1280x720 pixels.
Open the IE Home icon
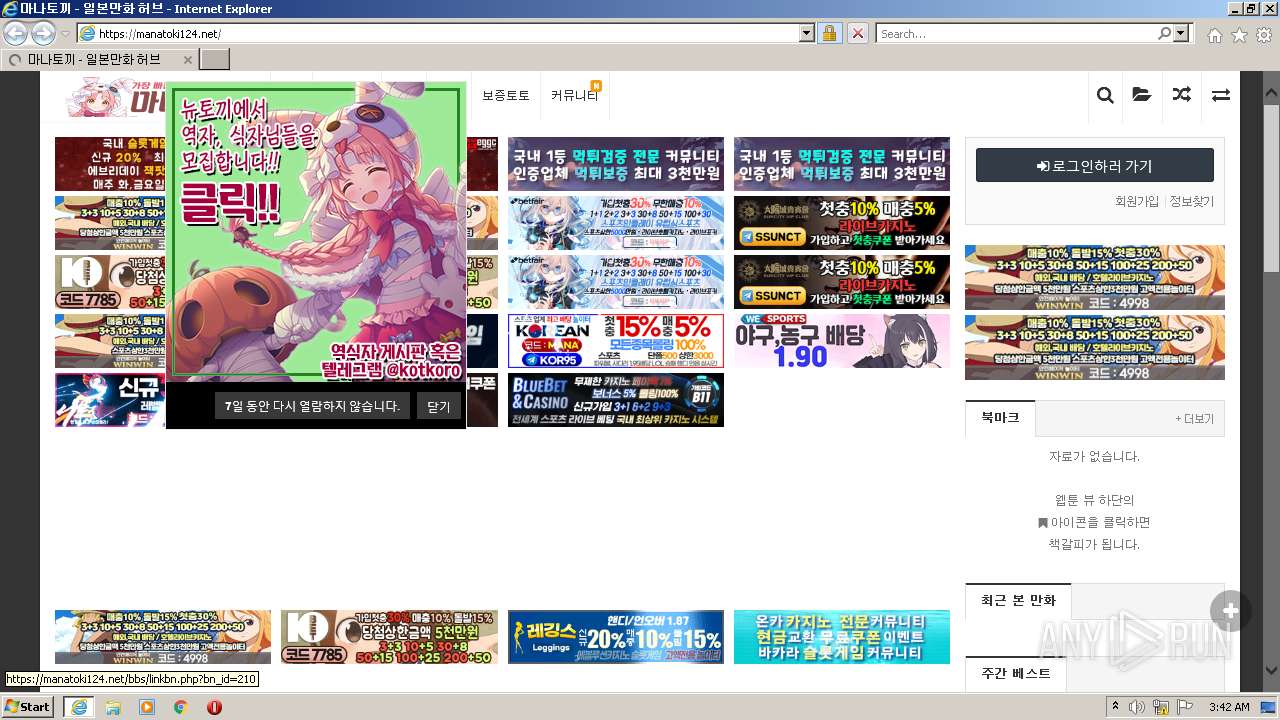click(1214, 34)
